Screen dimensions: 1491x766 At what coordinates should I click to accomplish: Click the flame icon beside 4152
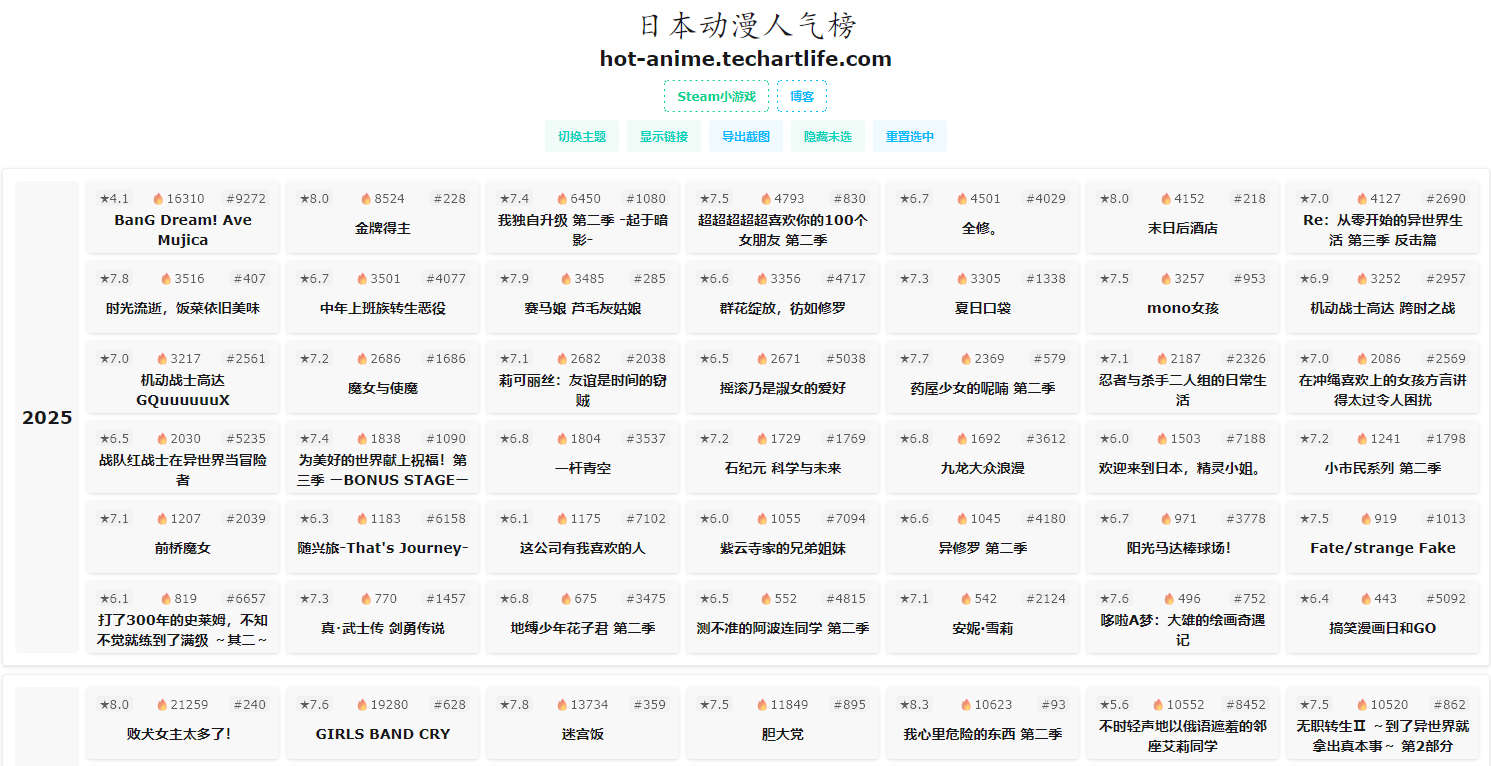[x=1166, y=199]
